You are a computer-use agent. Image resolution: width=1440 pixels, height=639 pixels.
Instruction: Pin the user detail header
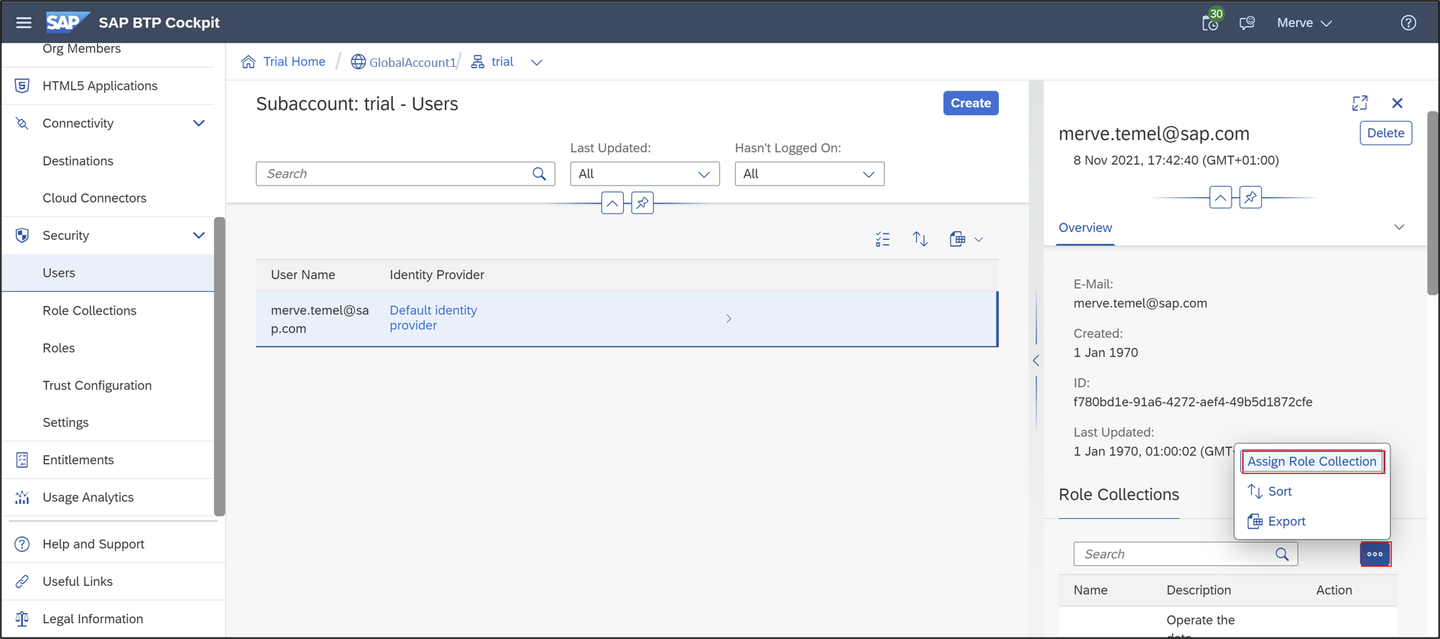coord(1250,198)
